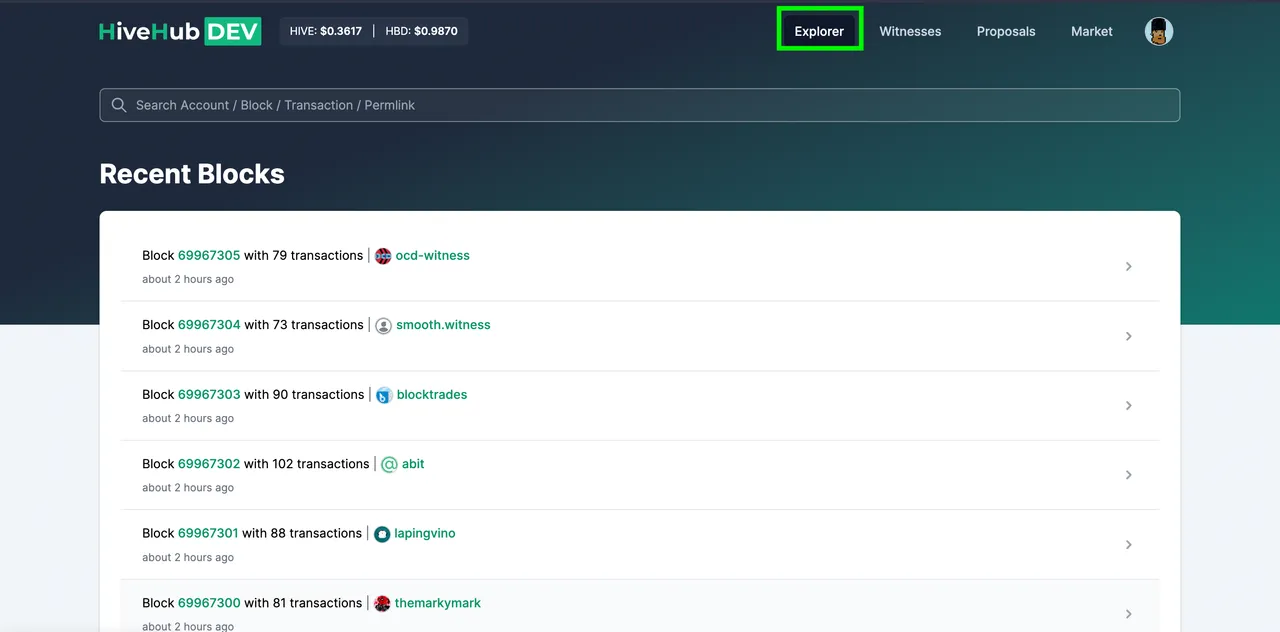Visit the themarkymark account link
Viewport: 1280px width, 632px height.
click(x=438, y=603)
